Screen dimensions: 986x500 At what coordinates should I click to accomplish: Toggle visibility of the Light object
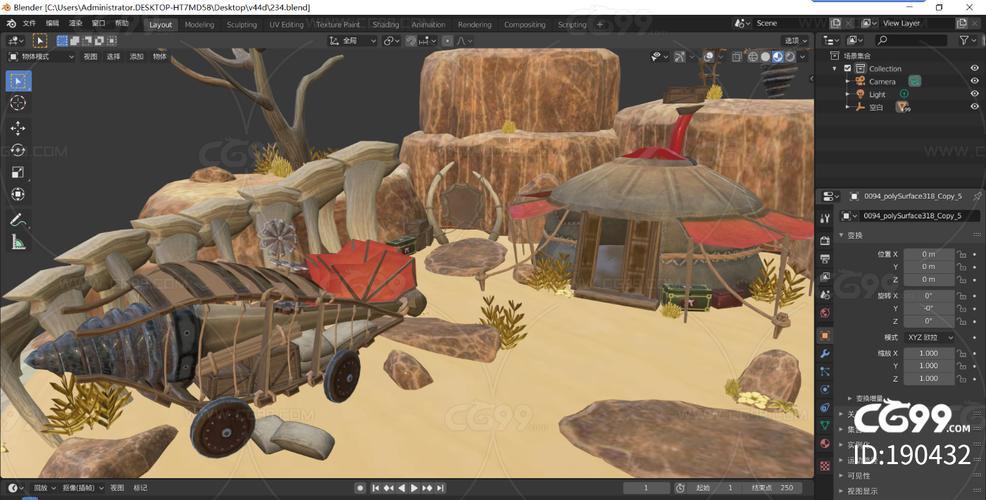[x=974, y=94]
